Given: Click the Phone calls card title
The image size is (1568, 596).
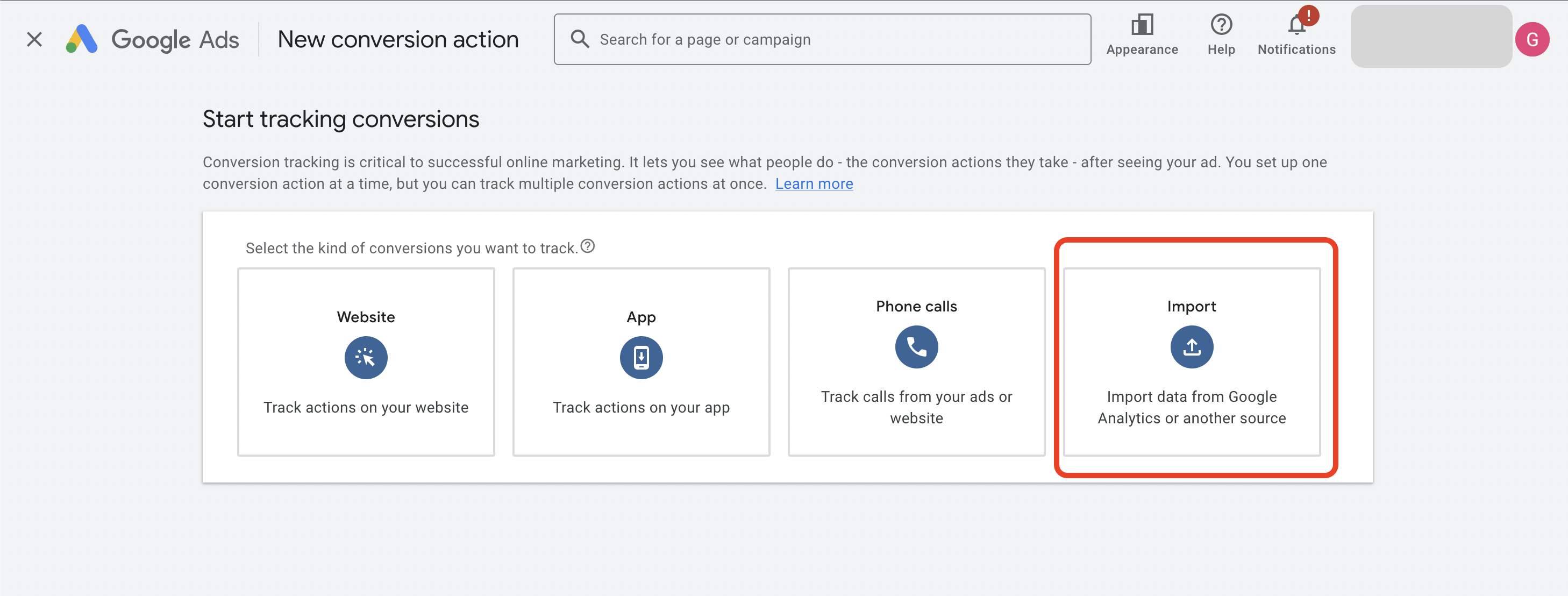Looking at the screenshot, I should click(916, 306).
